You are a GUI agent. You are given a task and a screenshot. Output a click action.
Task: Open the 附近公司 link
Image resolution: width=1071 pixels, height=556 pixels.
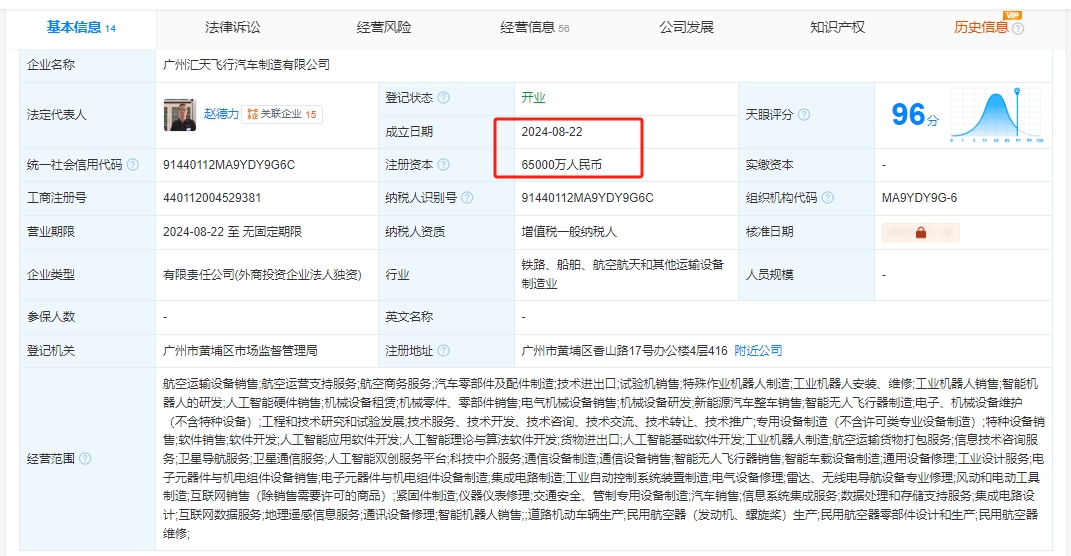pyautogui.click(x=758, y=351)
